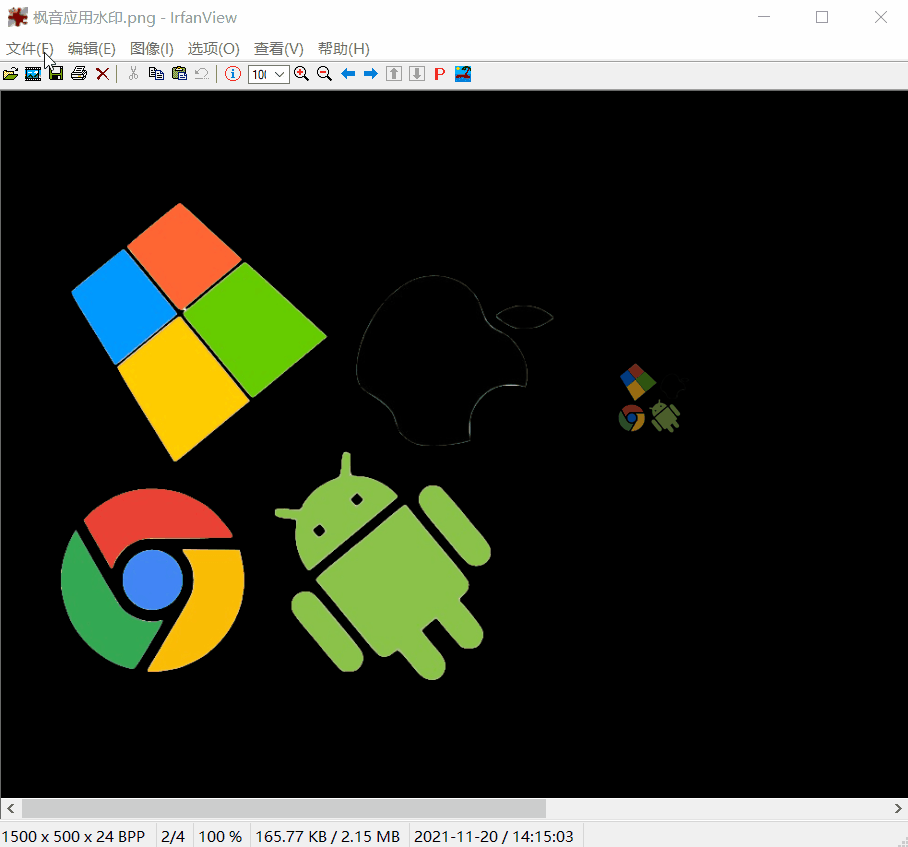Click the horizontal scrollbar thumb
The width and height of the screenshot is (908, 847).
284,808
